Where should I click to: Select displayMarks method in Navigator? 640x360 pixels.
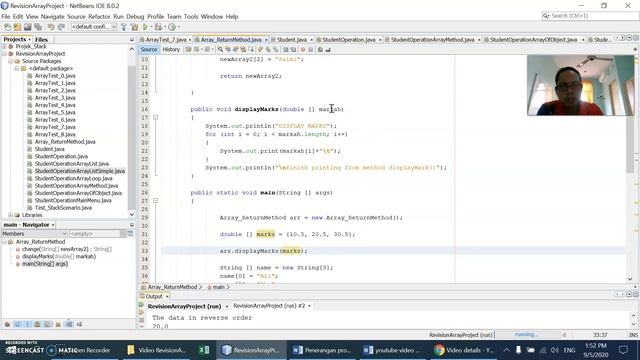pos(59,257)
